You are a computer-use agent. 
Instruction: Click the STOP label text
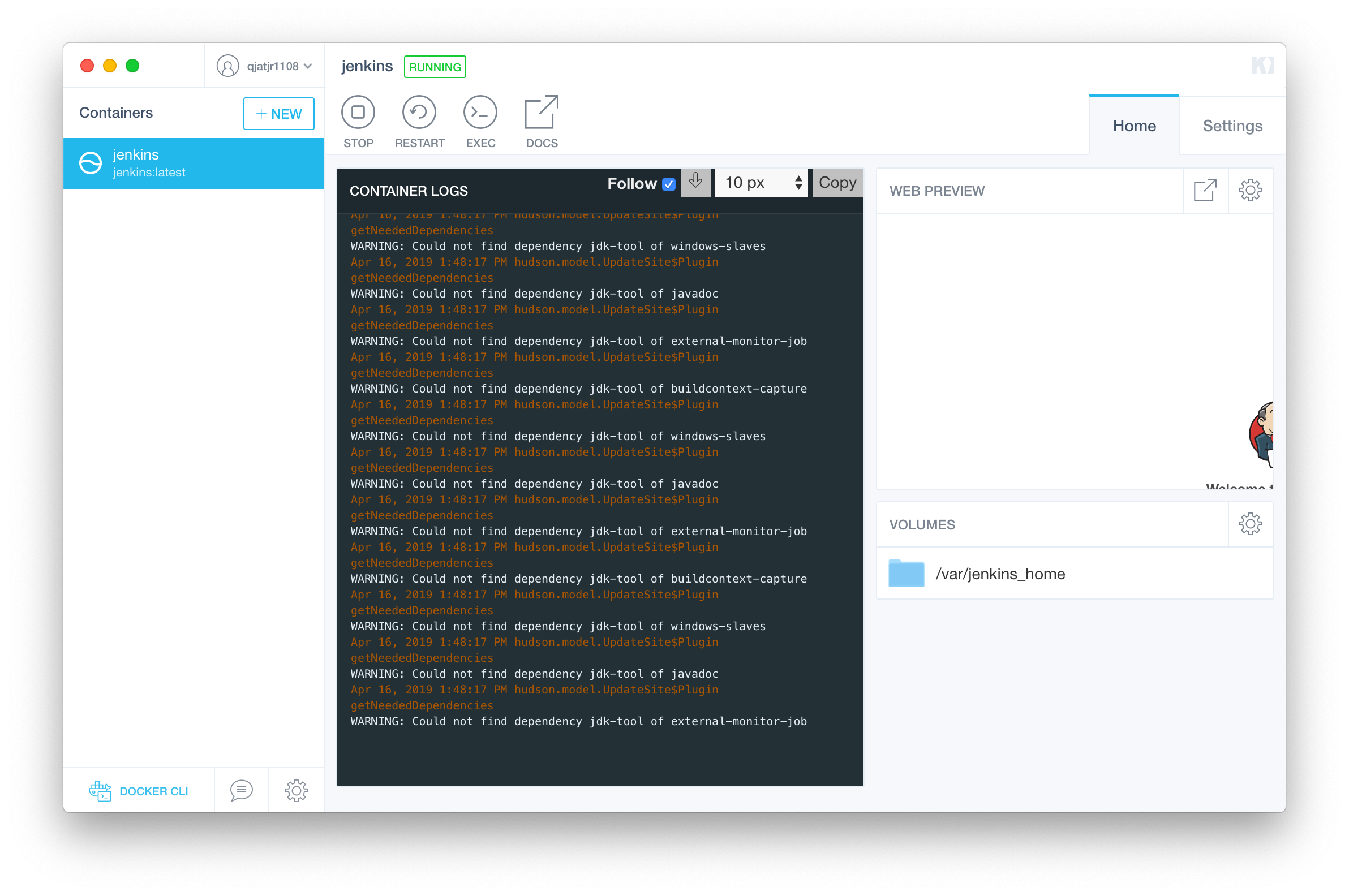click(x=358, y=143)
